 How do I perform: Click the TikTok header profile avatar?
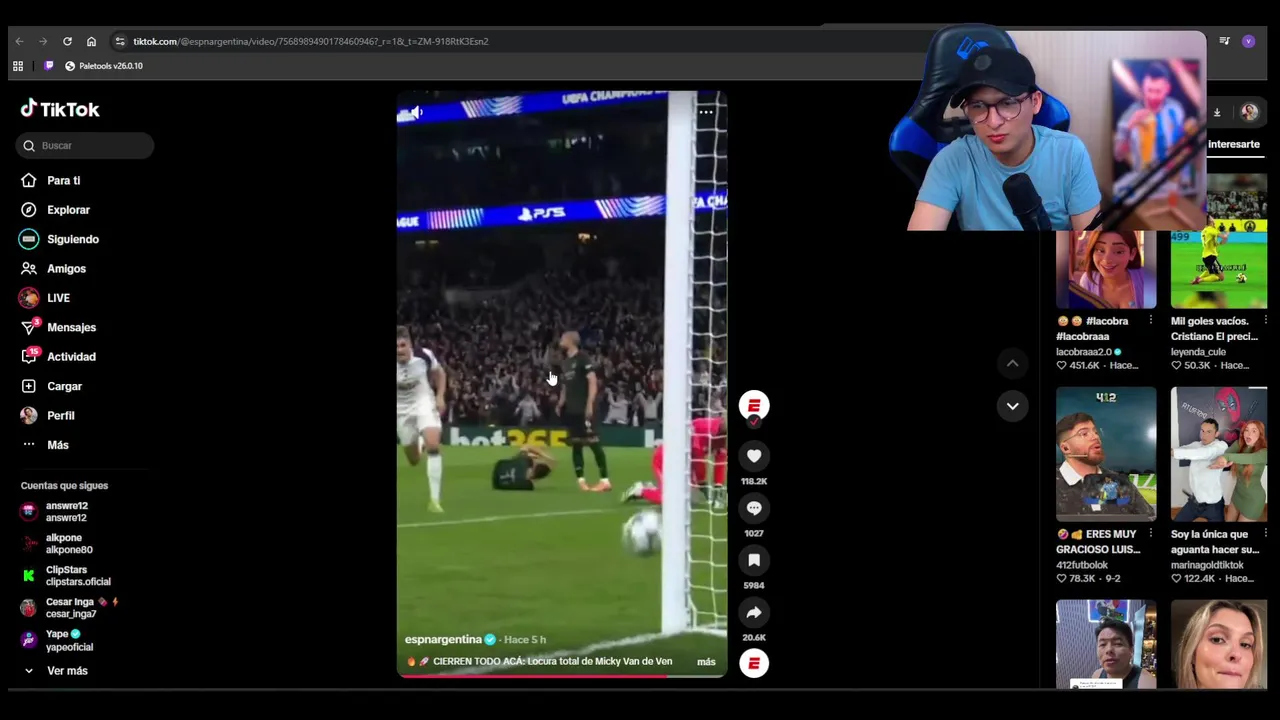pyautogui.click(x=1249, y=112)
